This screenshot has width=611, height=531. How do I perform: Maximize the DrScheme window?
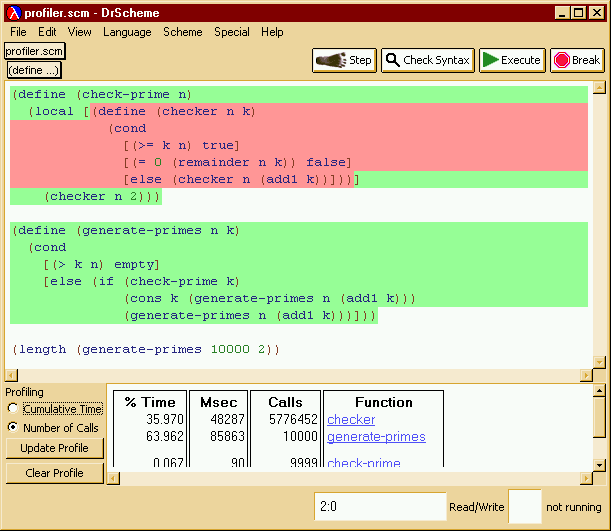[579, 13]
